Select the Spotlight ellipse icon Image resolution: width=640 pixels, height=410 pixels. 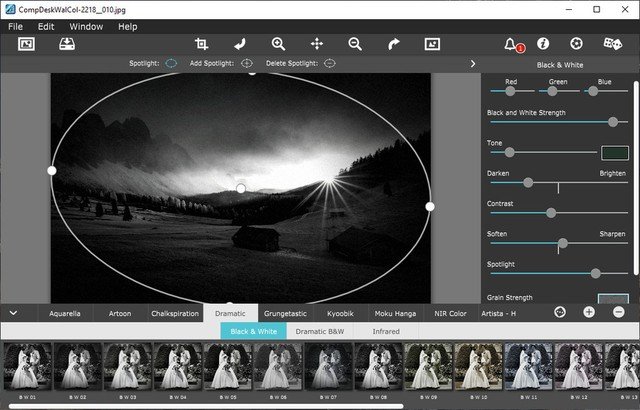171,63
